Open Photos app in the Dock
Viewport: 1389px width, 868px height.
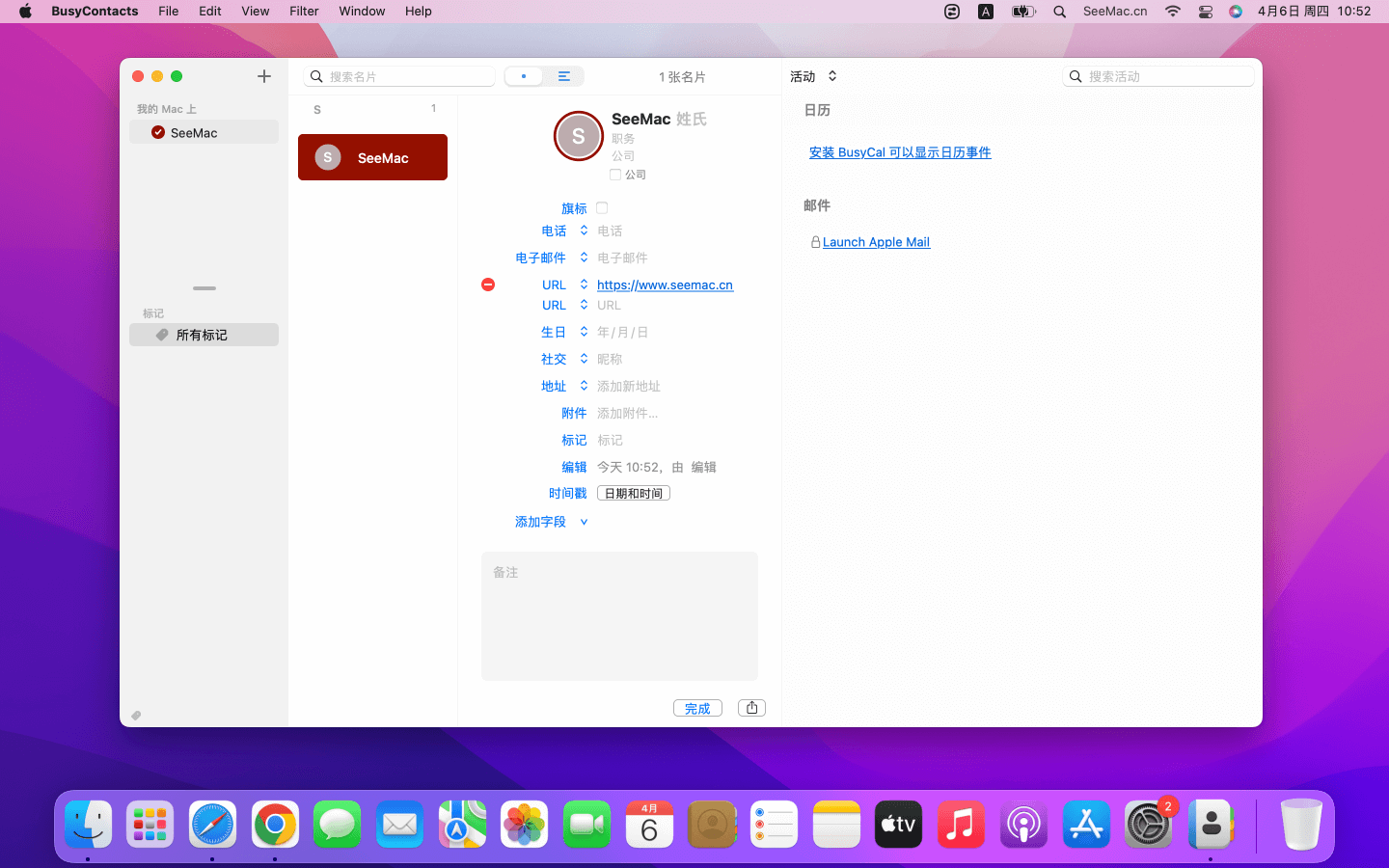pyautogui.click(x=524, y=825)
